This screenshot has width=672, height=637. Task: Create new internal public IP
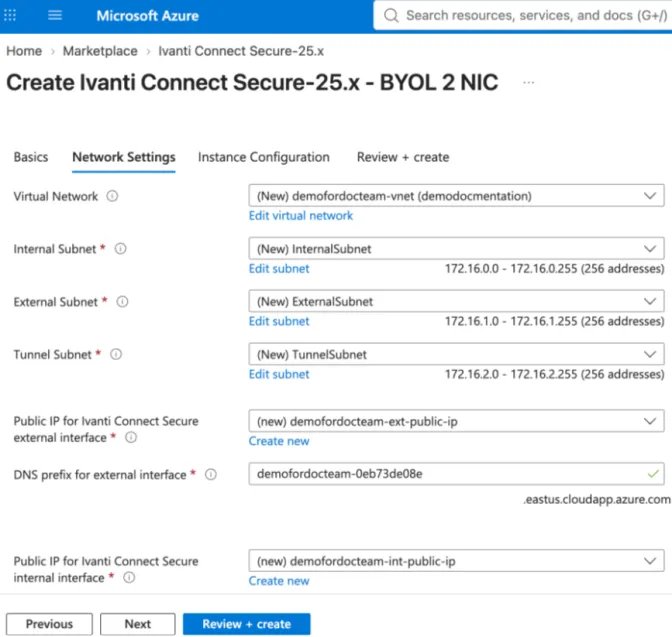(x=279, y=581)
